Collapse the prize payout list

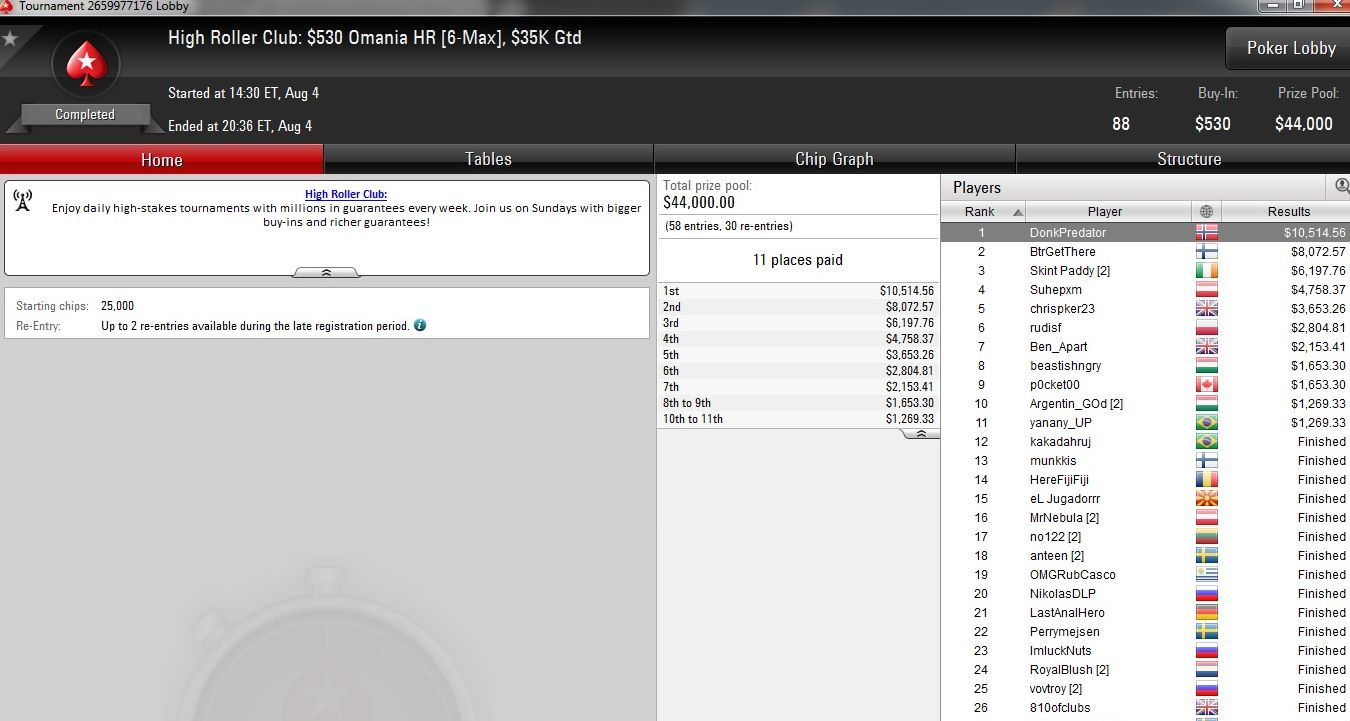(920, 434)
